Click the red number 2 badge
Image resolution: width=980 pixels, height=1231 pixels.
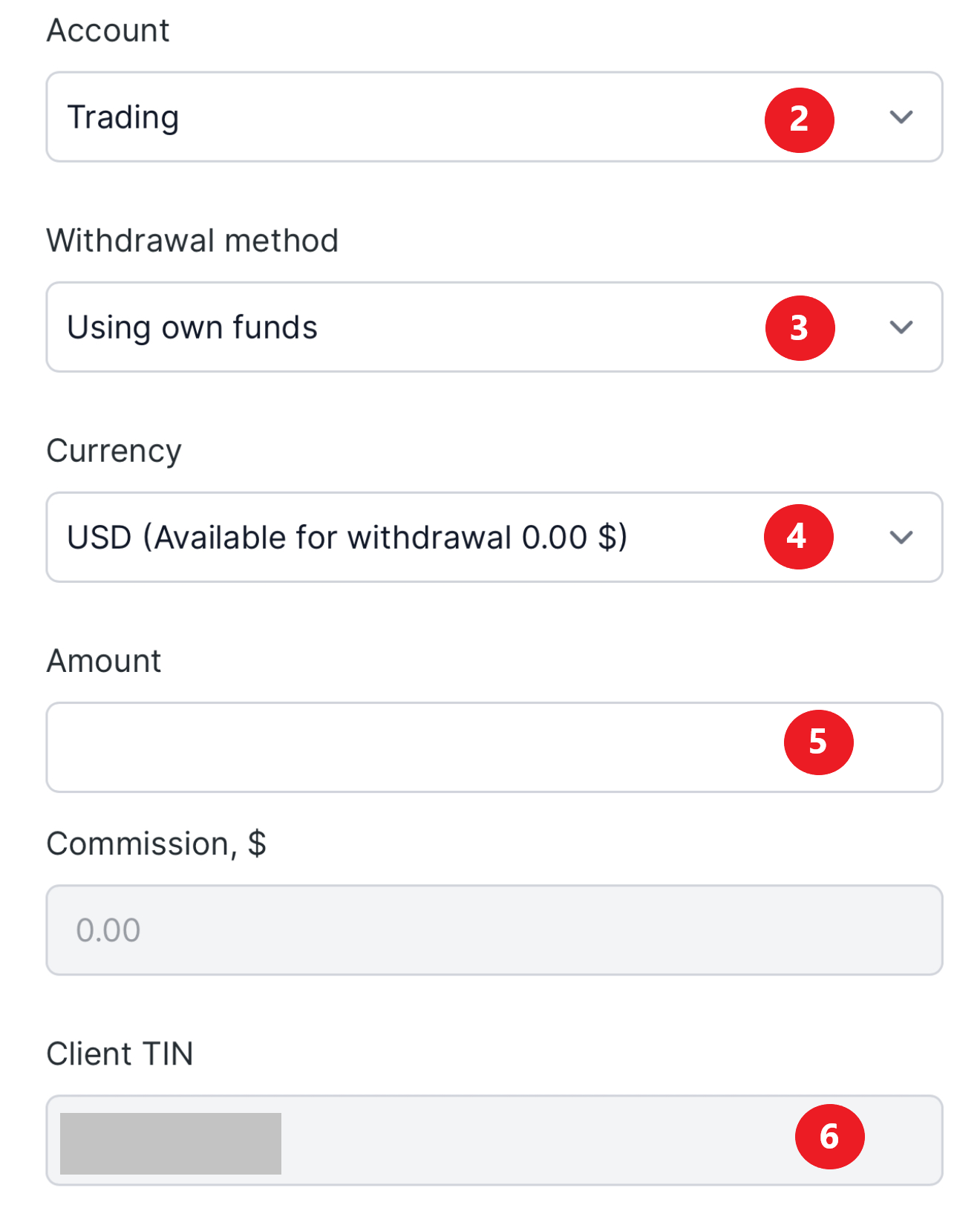click(x=799, y=120)
